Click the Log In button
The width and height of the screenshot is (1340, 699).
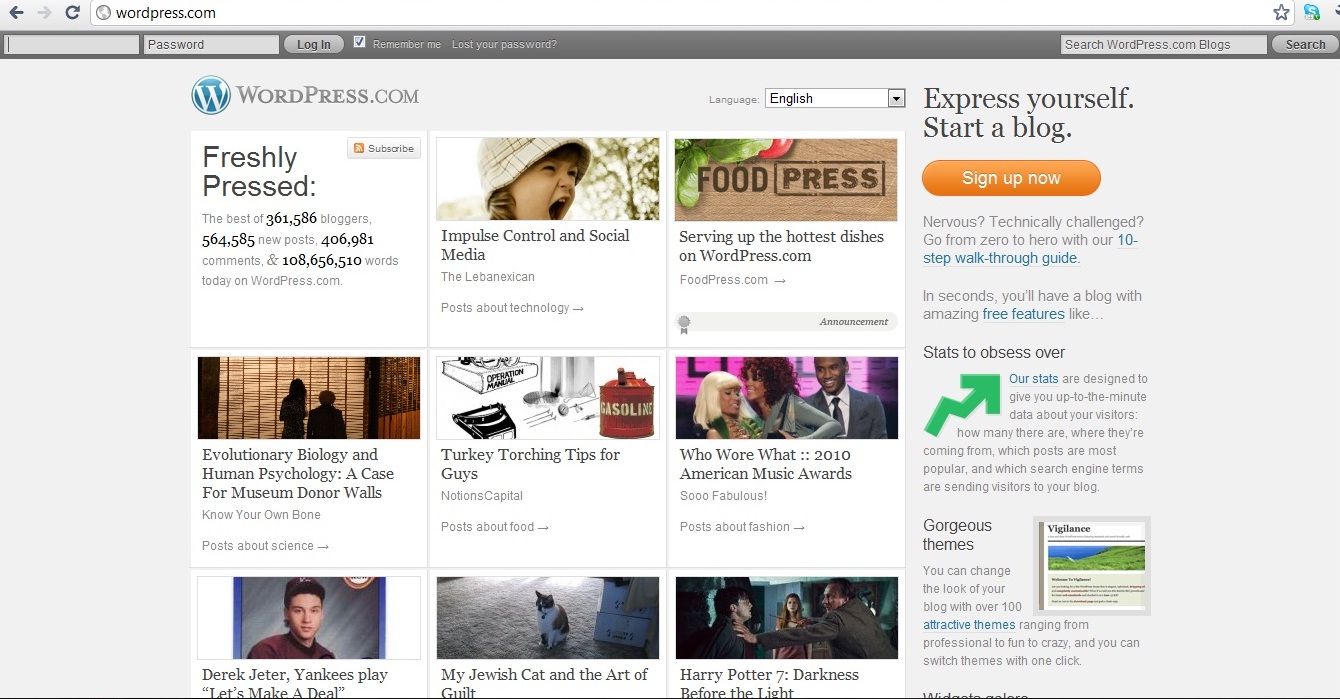(314, 44)
